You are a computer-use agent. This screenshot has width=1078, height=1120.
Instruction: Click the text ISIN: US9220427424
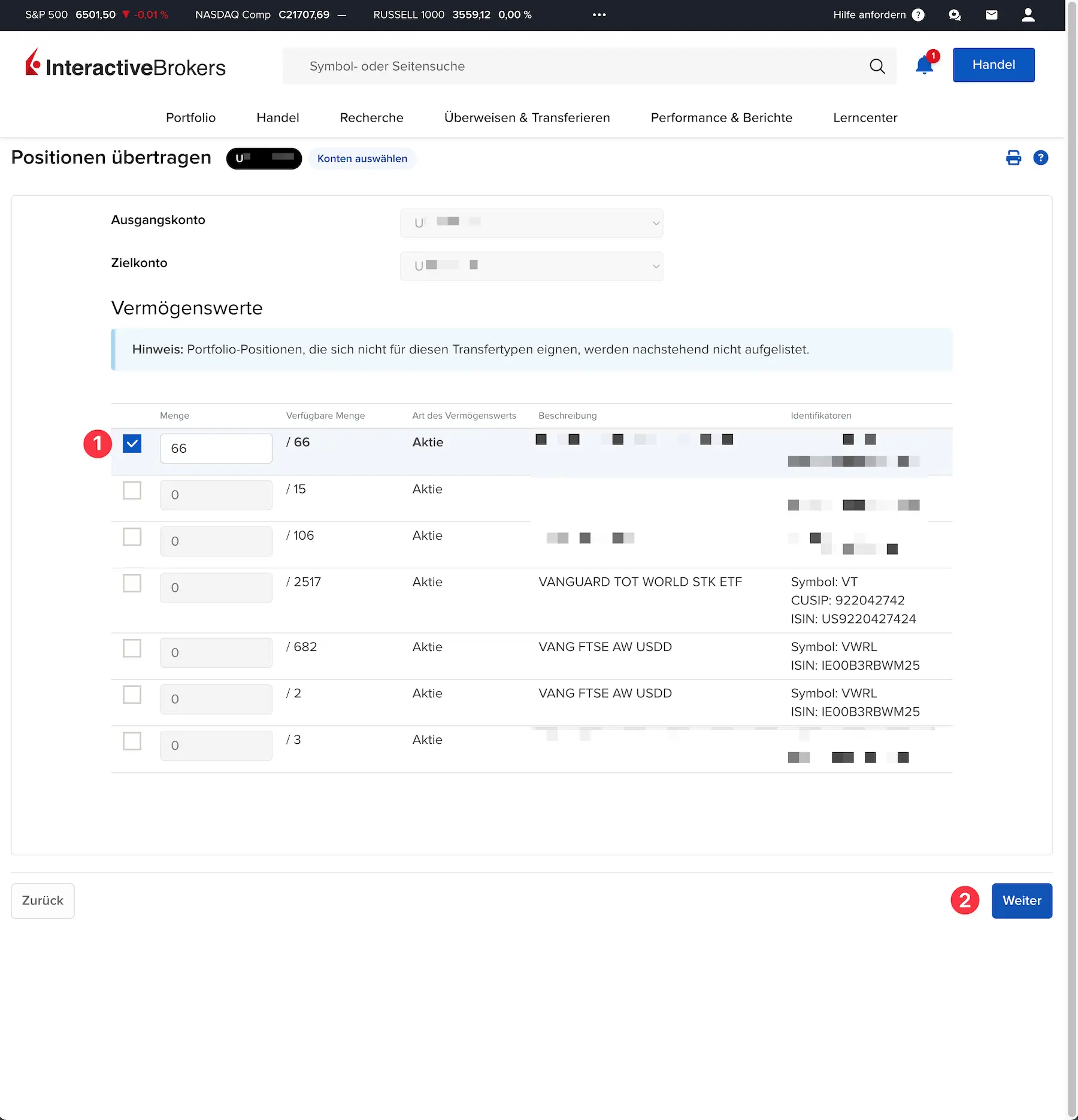(x=853, y=619)
